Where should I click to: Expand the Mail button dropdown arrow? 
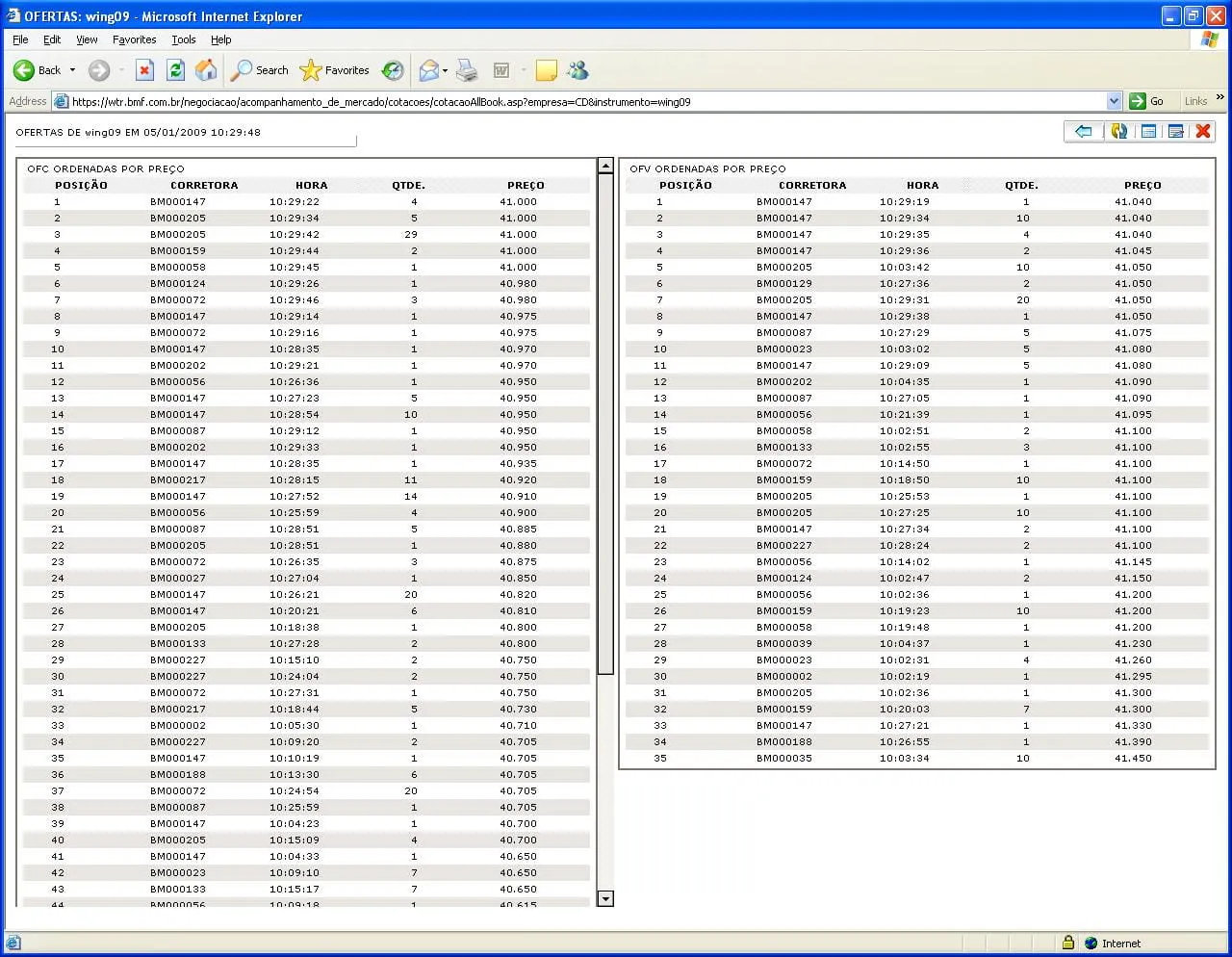tap(445, 70)
